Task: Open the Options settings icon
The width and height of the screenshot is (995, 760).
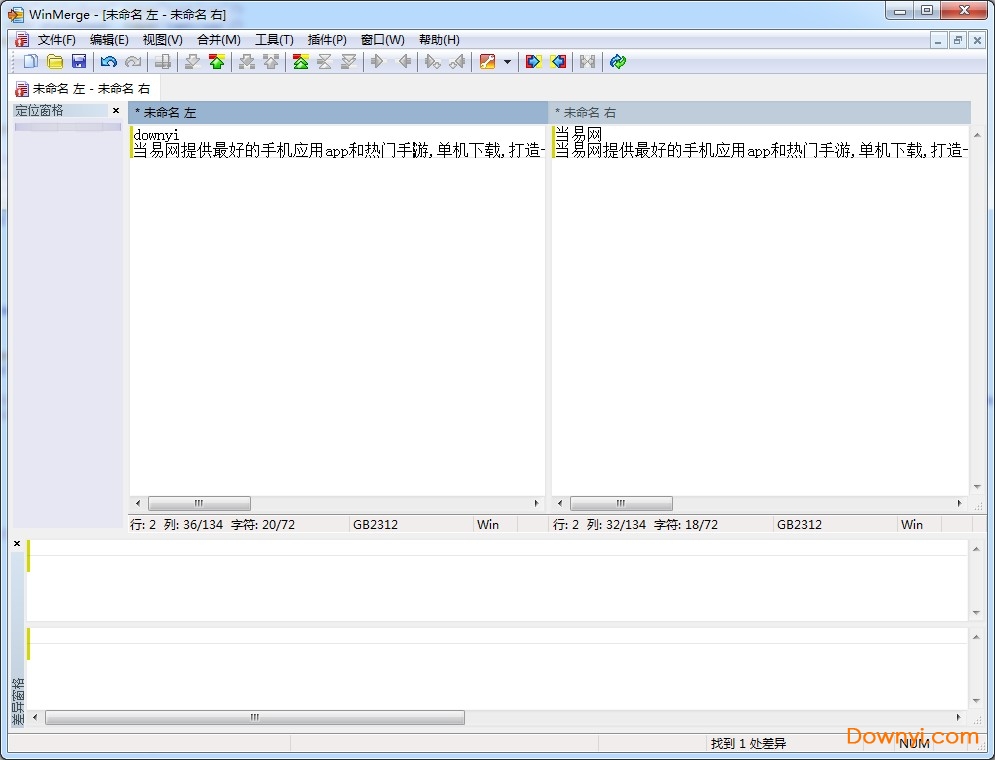Action: coord(488,61)
